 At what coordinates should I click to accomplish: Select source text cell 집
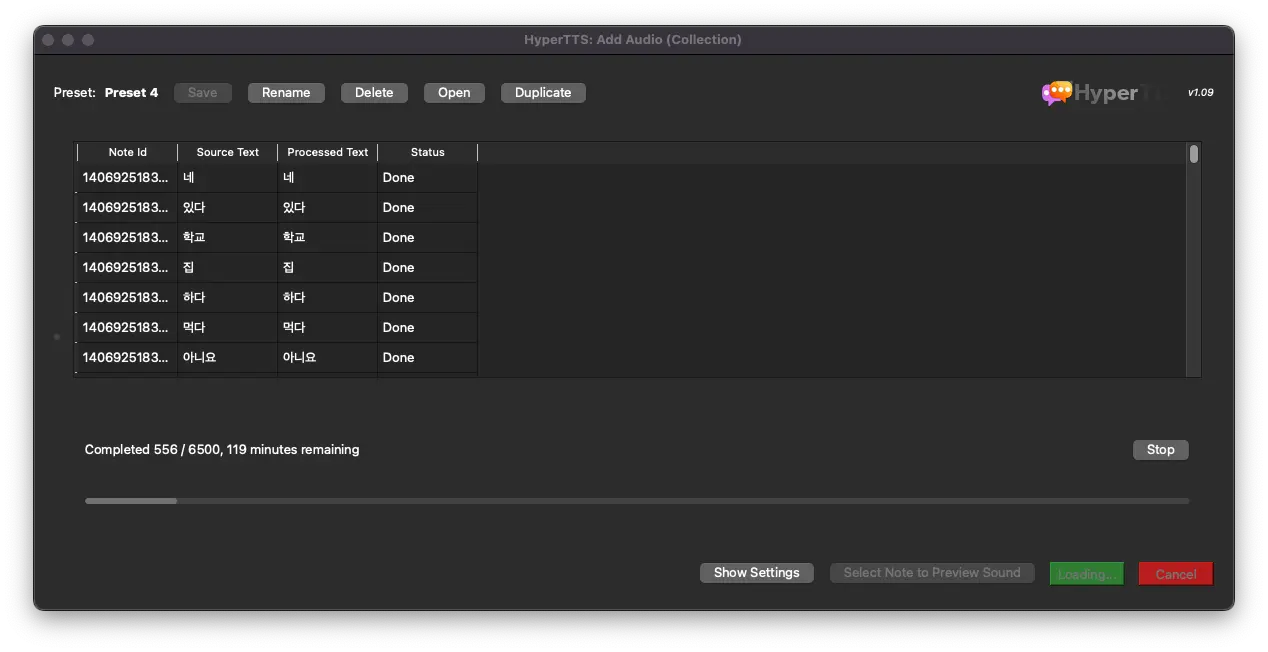tap(228, 268)
